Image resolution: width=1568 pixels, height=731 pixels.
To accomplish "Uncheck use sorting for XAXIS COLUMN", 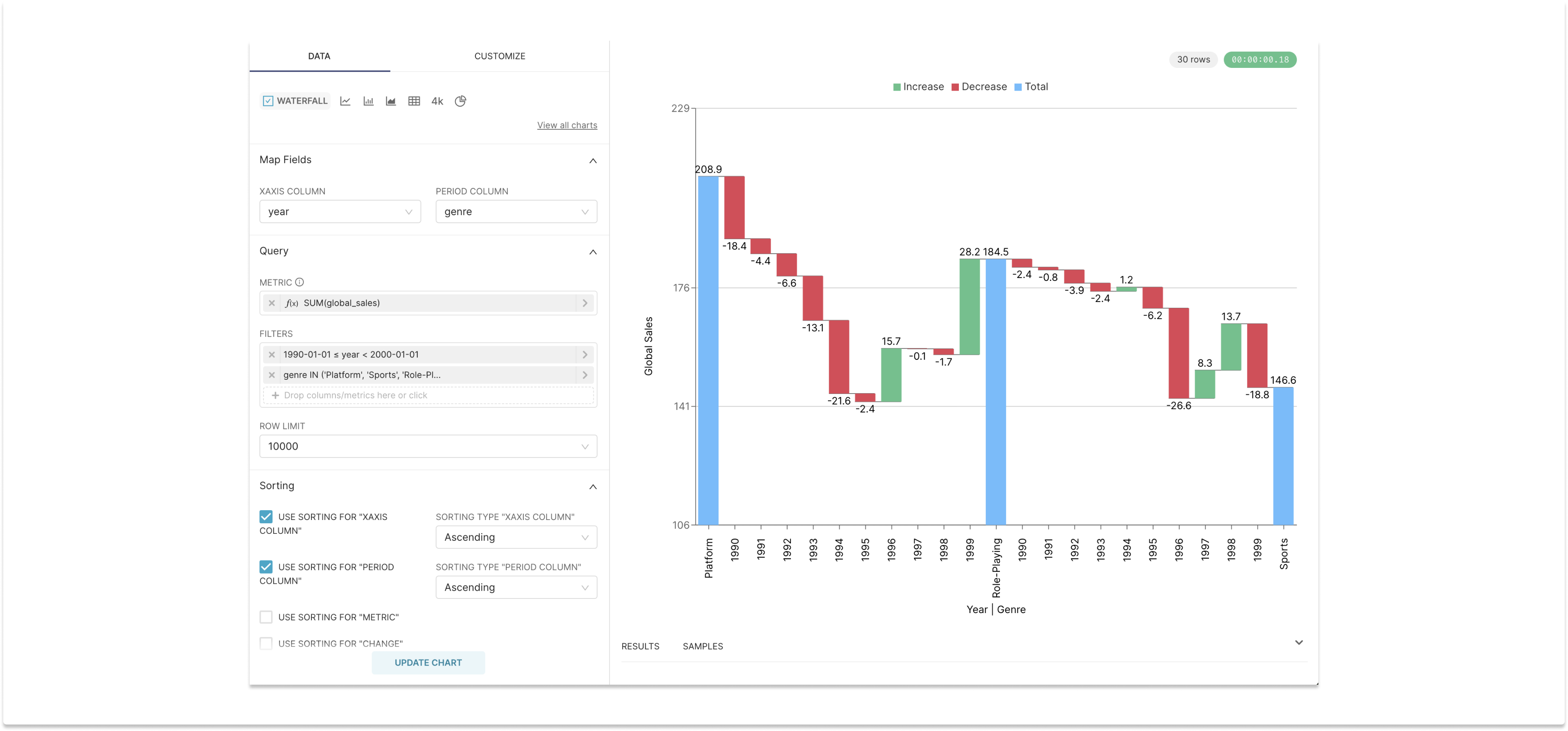I will pyautogui.click(x=266, y=517).
